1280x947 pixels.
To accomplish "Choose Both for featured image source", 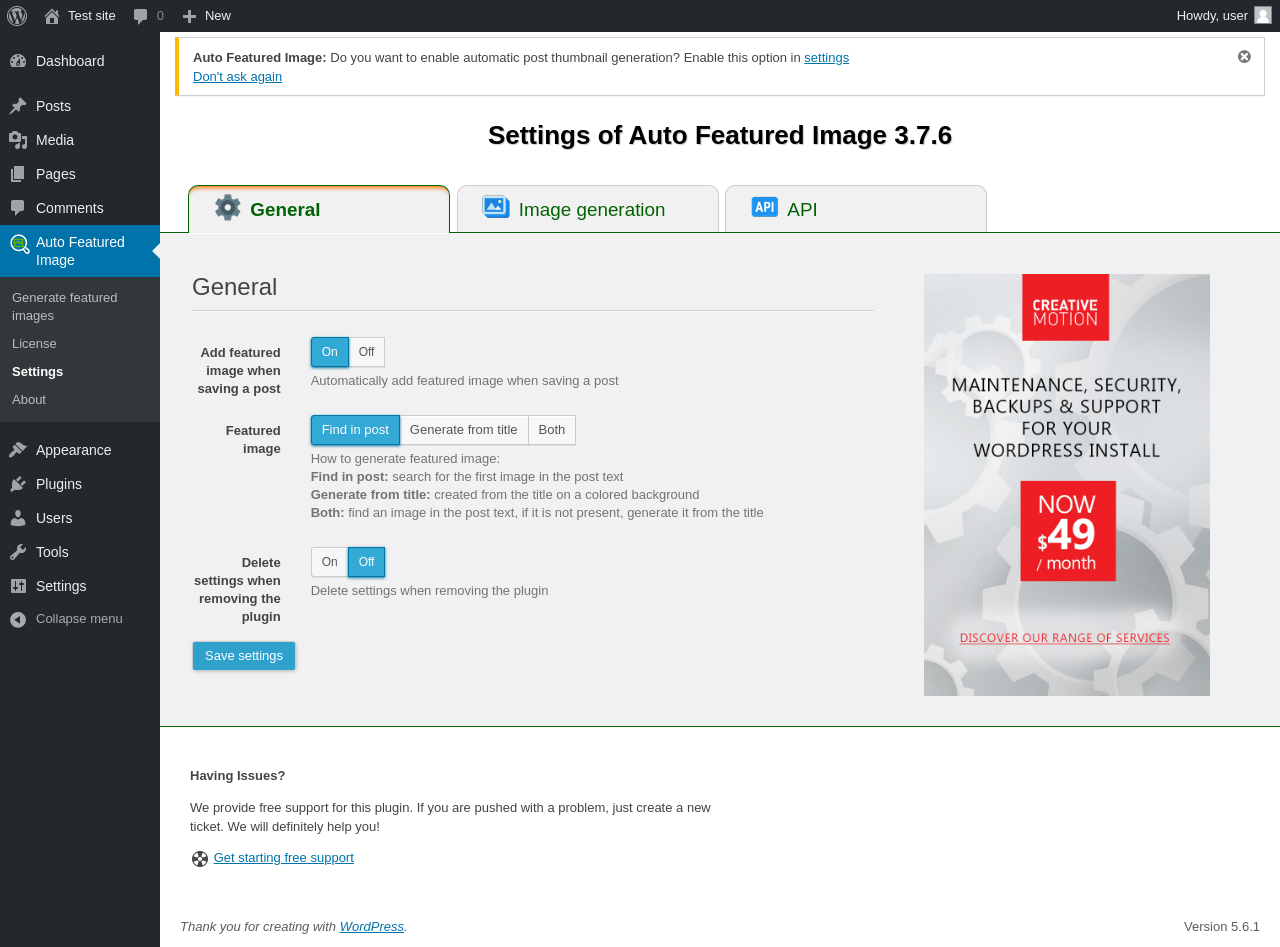I will 552,430.
